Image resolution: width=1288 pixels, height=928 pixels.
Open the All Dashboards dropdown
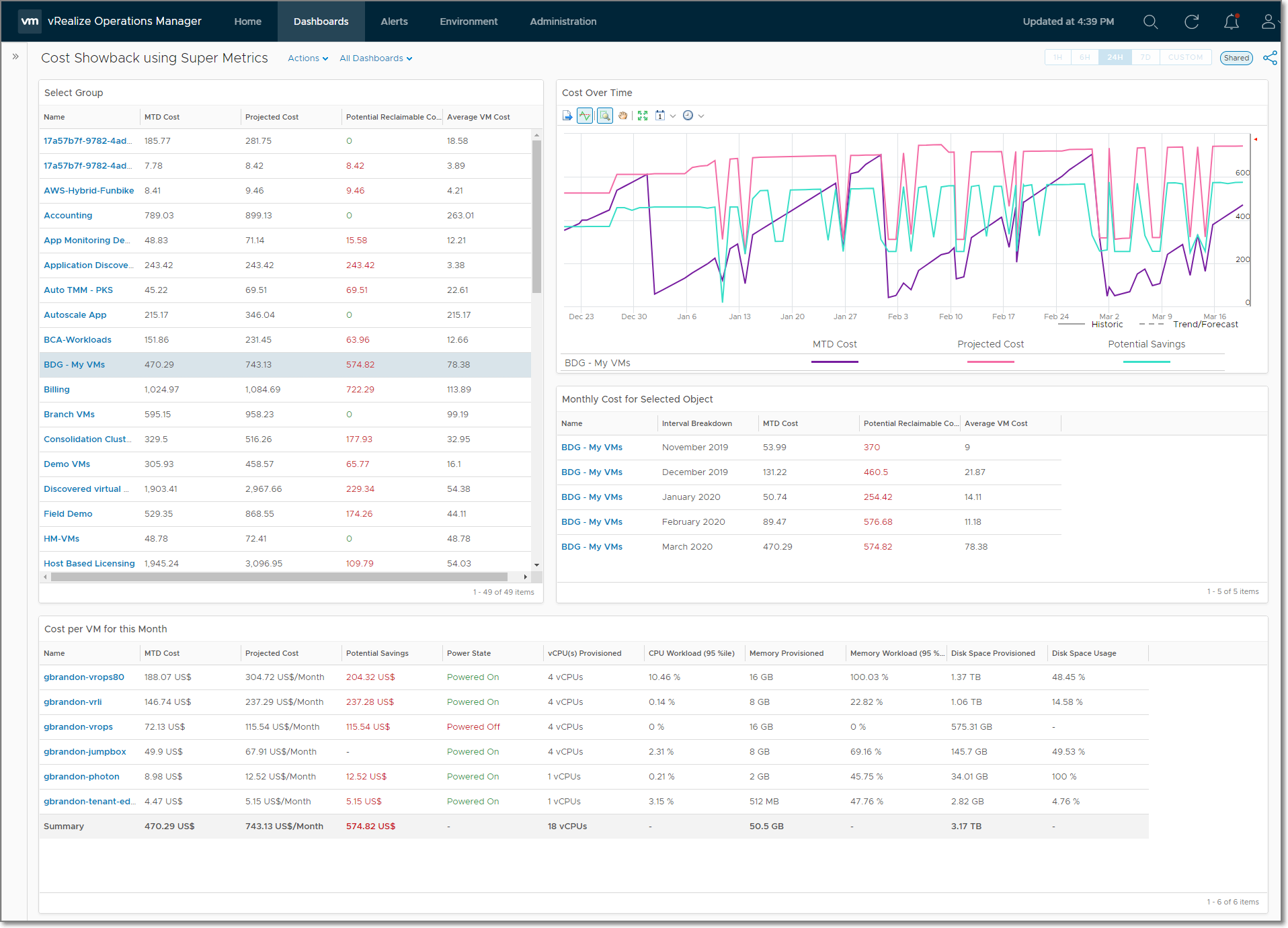376,58
